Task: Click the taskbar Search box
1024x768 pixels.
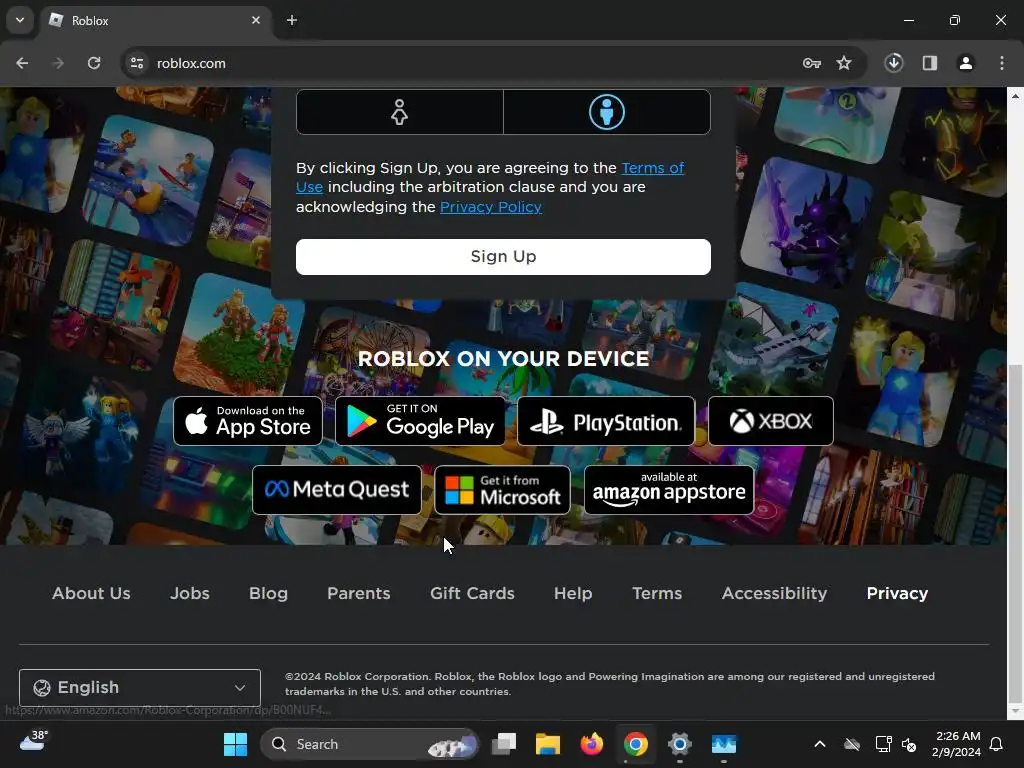Action: coord(370,744)
